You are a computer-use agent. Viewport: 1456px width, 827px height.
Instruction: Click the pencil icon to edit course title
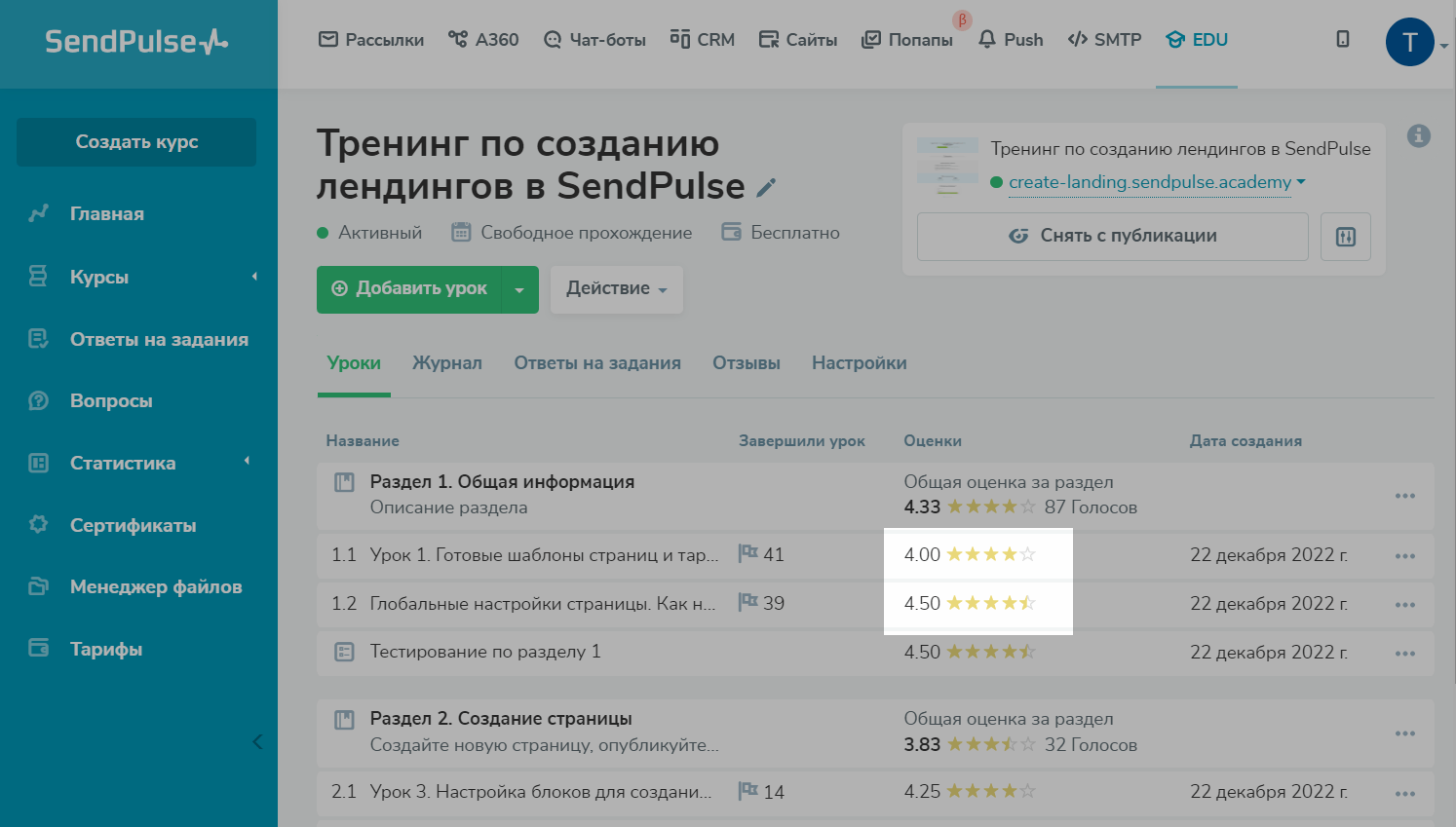[x=767, y=188]
